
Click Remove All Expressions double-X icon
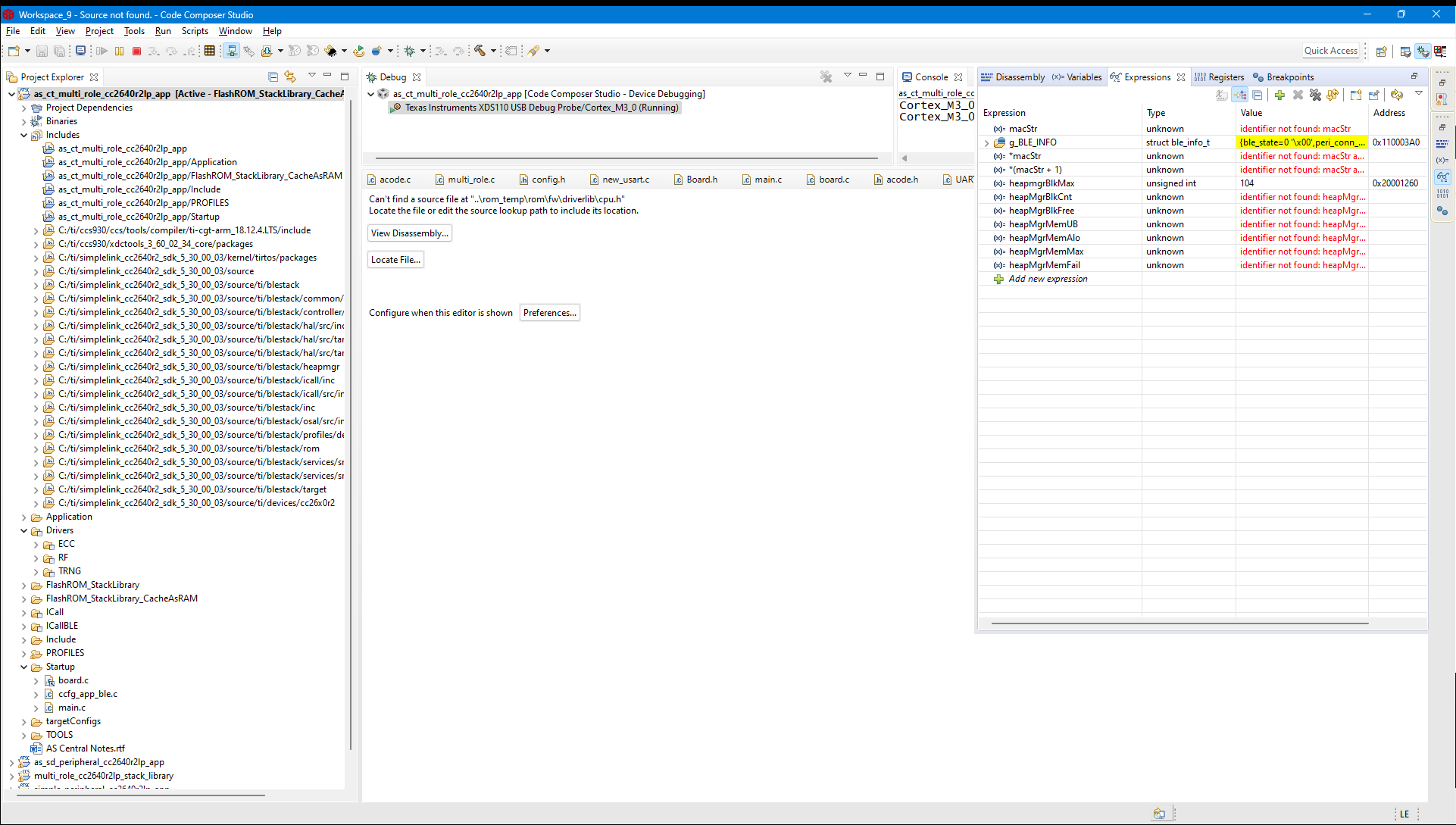[1315, 95]
